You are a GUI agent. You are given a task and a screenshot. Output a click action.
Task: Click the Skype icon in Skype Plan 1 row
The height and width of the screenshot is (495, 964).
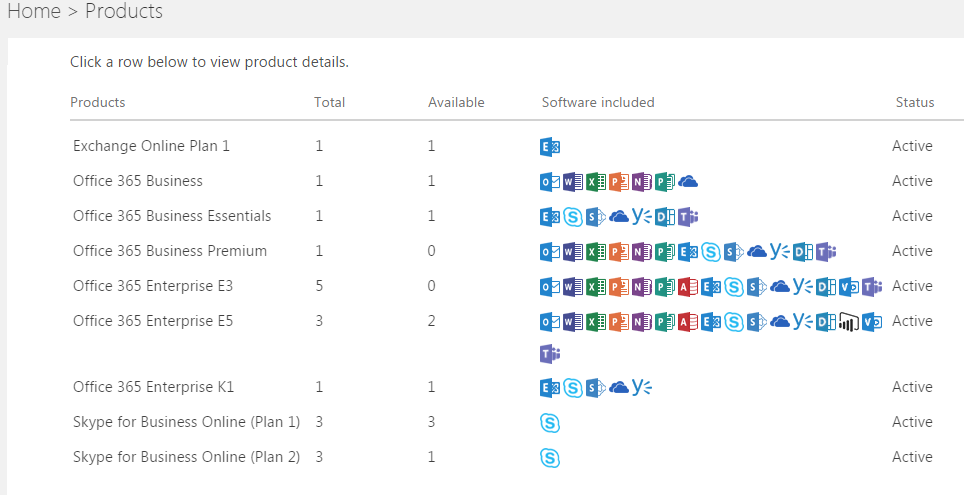pyautogui.click(x=549, y=423)
